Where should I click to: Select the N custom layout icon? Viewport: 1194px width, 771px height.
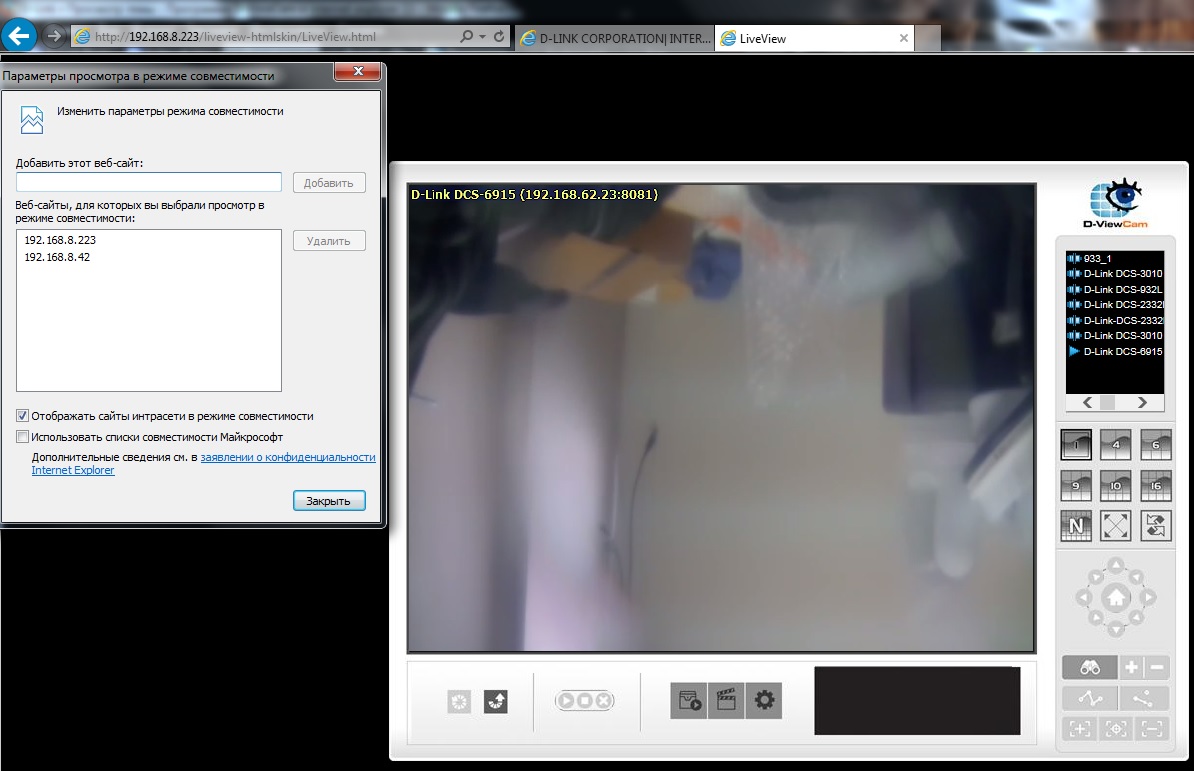pyautogui.click(x=1076, y=525)
